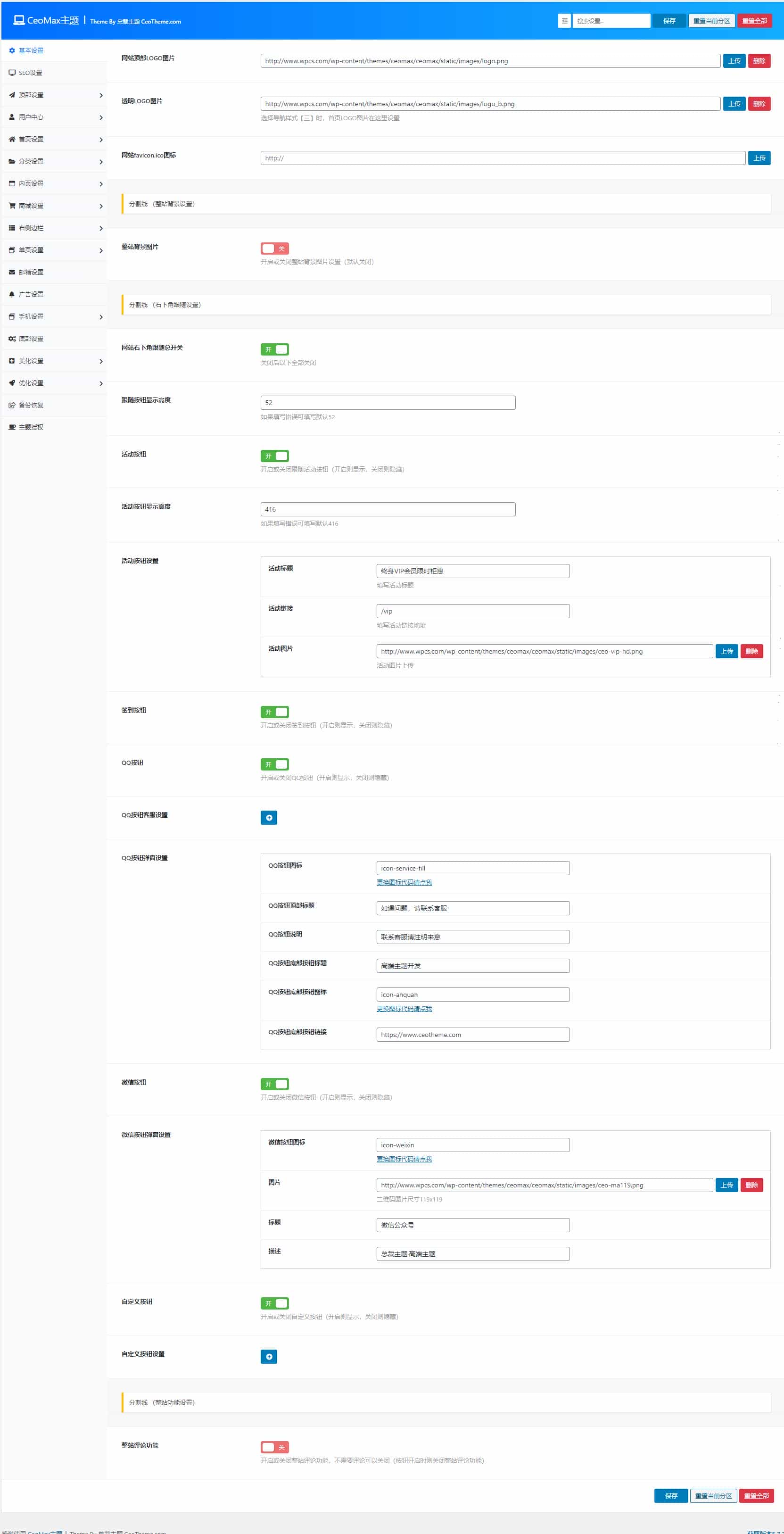Click 删除 for 活动图片
This screenshot has width=784, height=1534.
(x=751, y=651)
